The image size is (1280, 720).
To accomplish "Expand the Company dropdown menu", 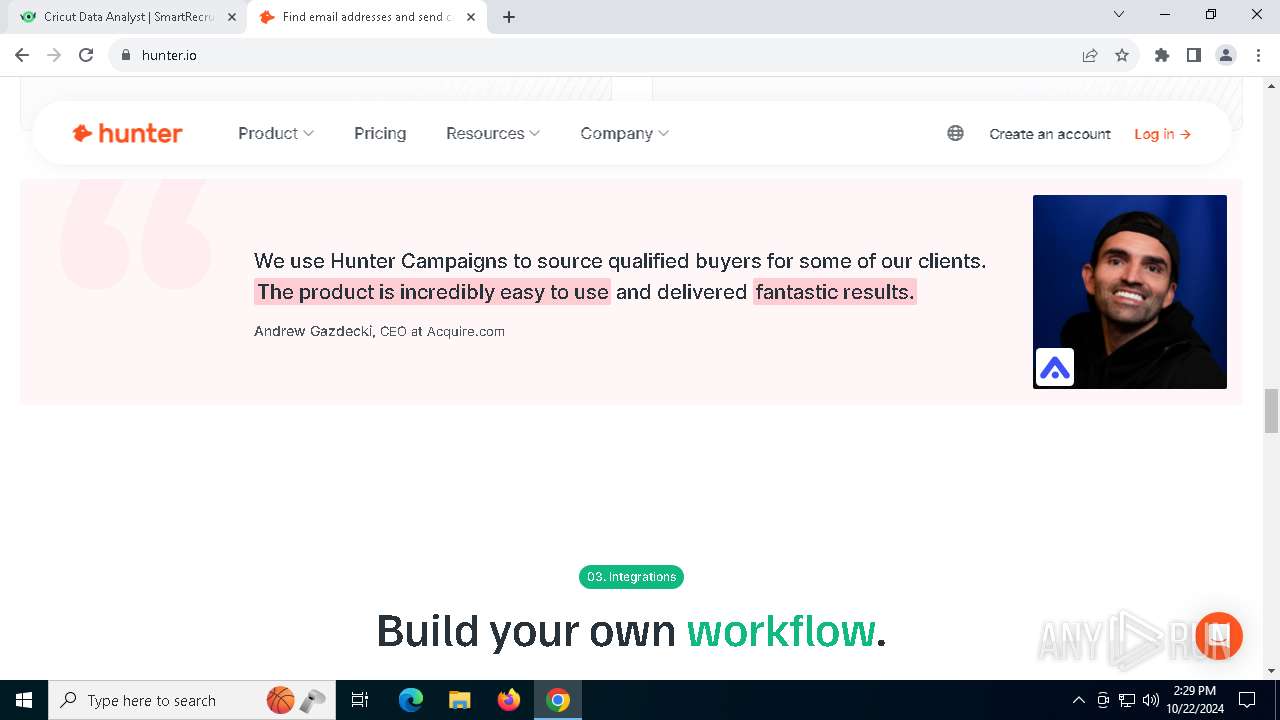I will coord(625,133).
